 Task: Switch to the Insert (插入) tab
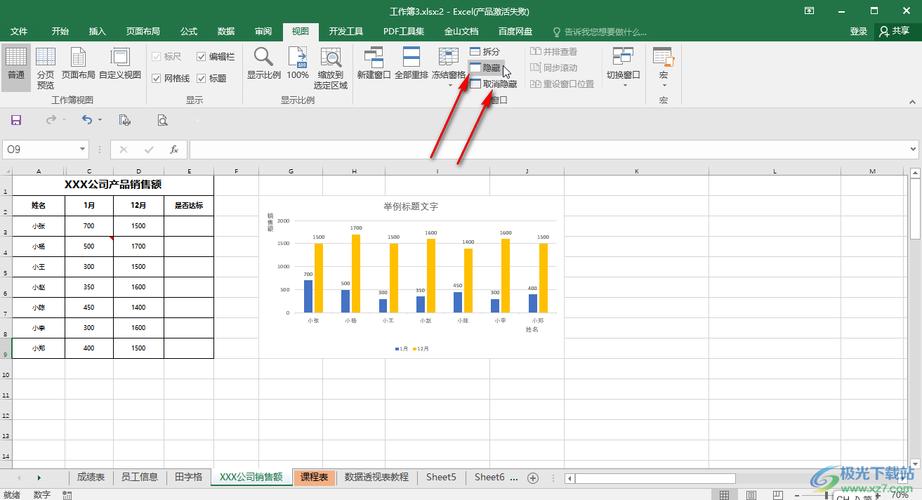(97, 31)
